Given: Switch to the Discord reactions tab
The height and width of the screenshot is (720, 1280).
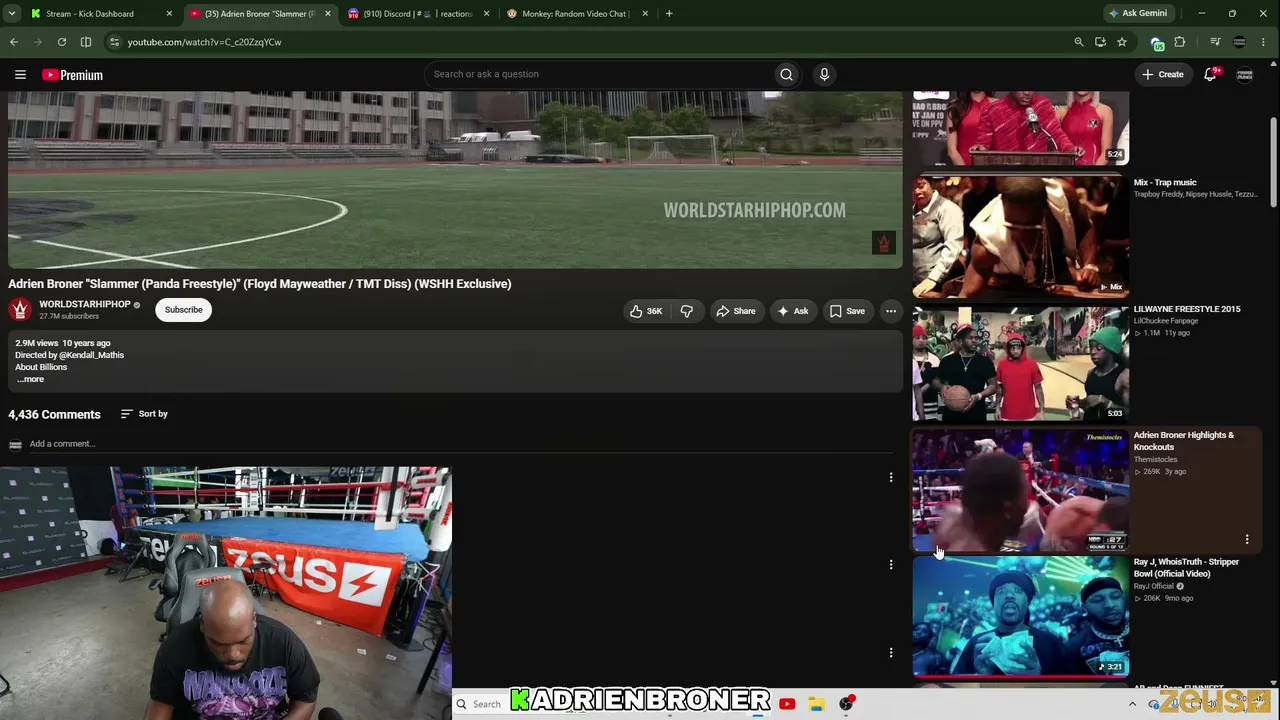Looking at the screenshot, I should tap(419, 14).
